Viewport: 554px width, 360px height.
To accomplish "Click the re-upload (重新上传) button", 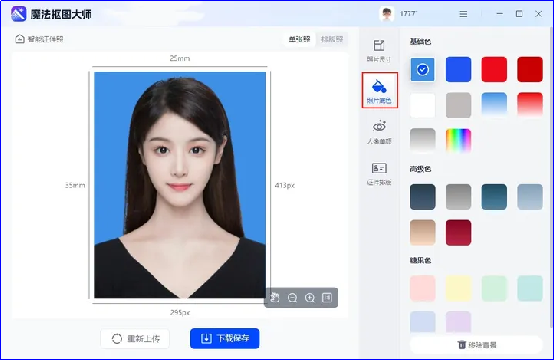I will point(135,338).
